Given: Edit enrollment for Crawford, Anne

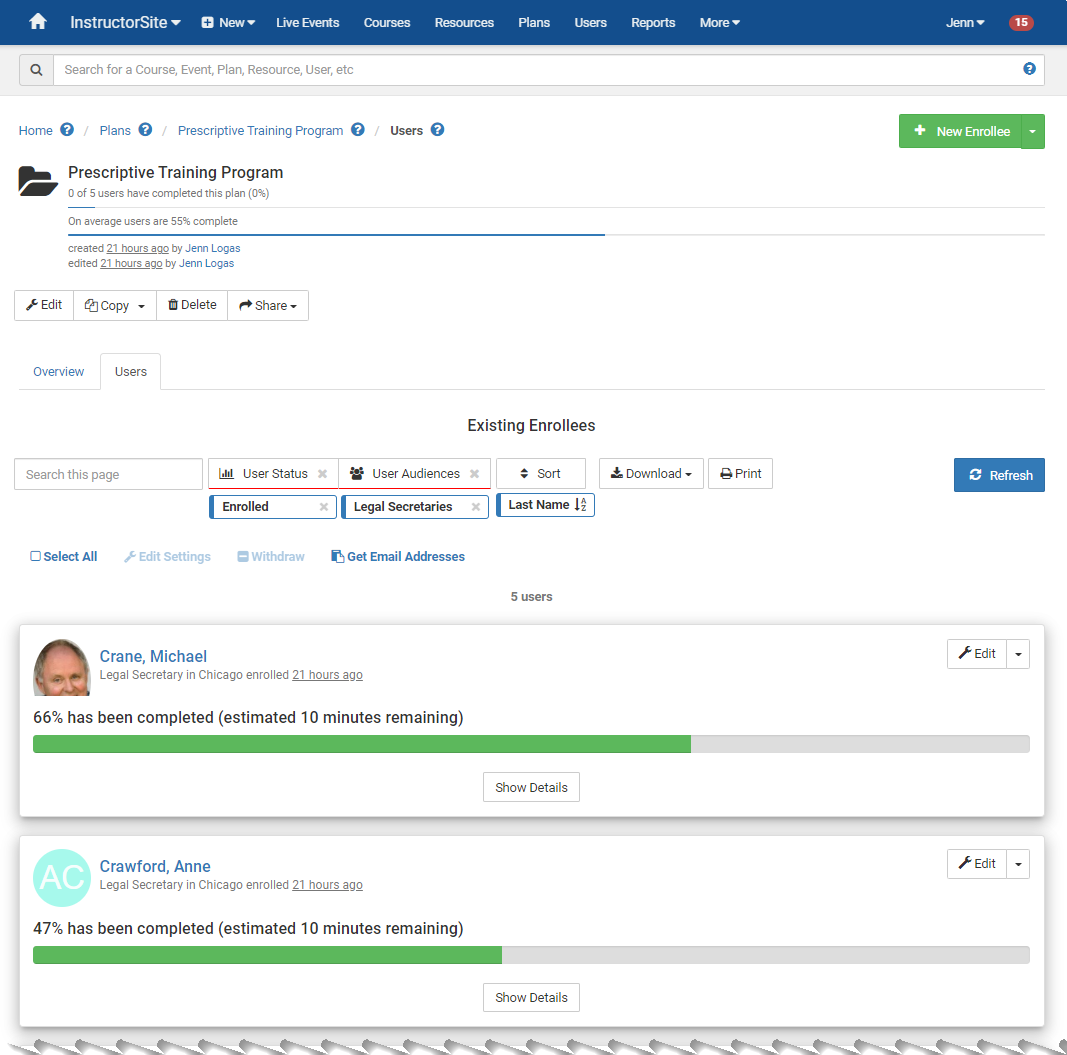Looking at the screenshot, I should pyautogui.click(x=976, y=864).
